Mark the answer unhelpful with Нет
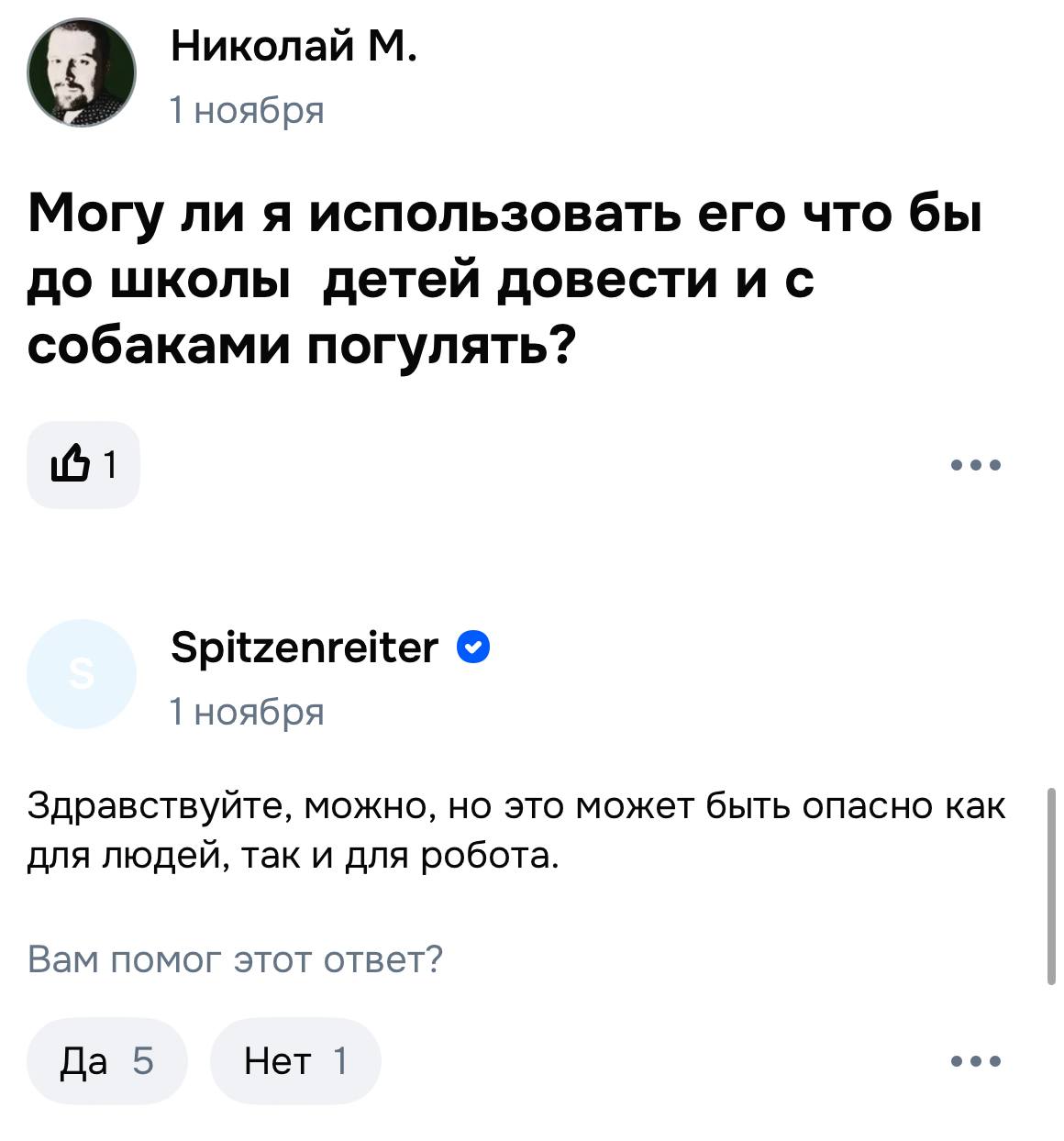This screenshot has height=1141, width=1064. [294, 1060]
